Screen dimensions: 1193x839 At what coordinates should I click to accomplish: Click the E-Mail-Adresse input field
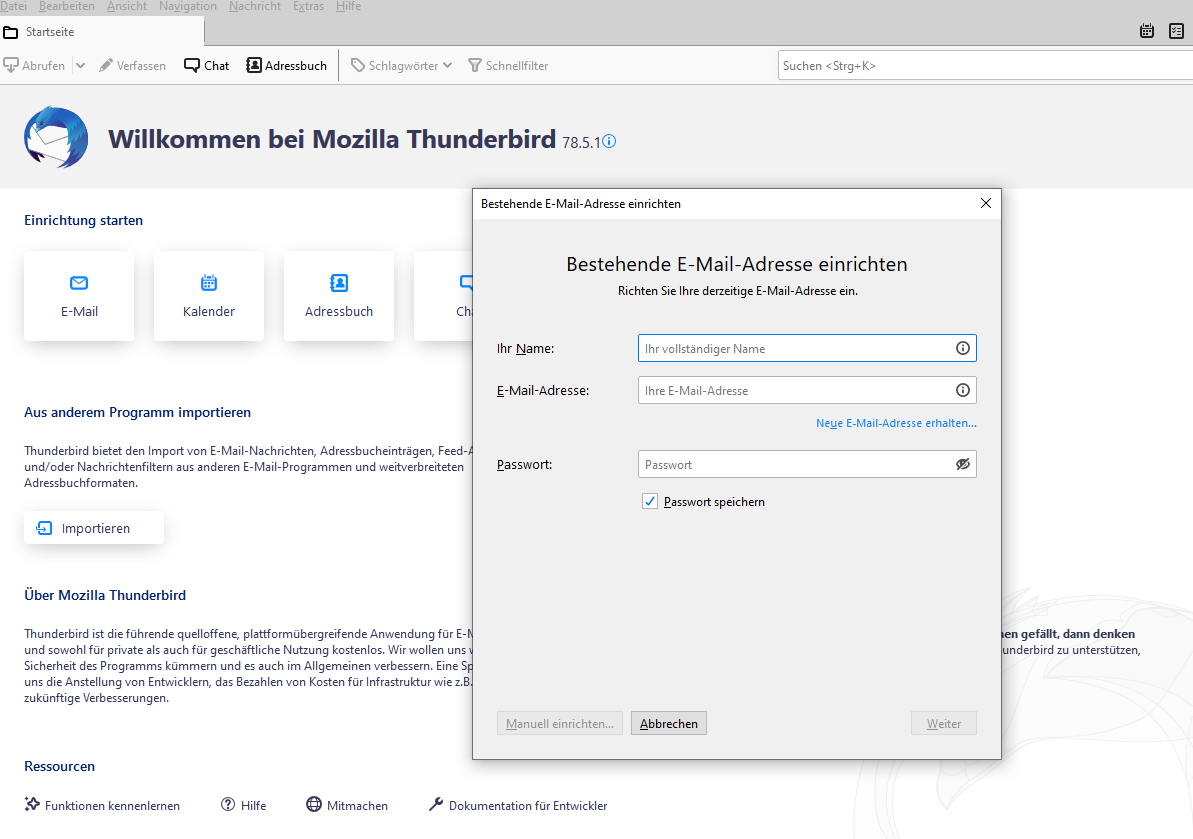pyautogui.click(x=807, y=390)
